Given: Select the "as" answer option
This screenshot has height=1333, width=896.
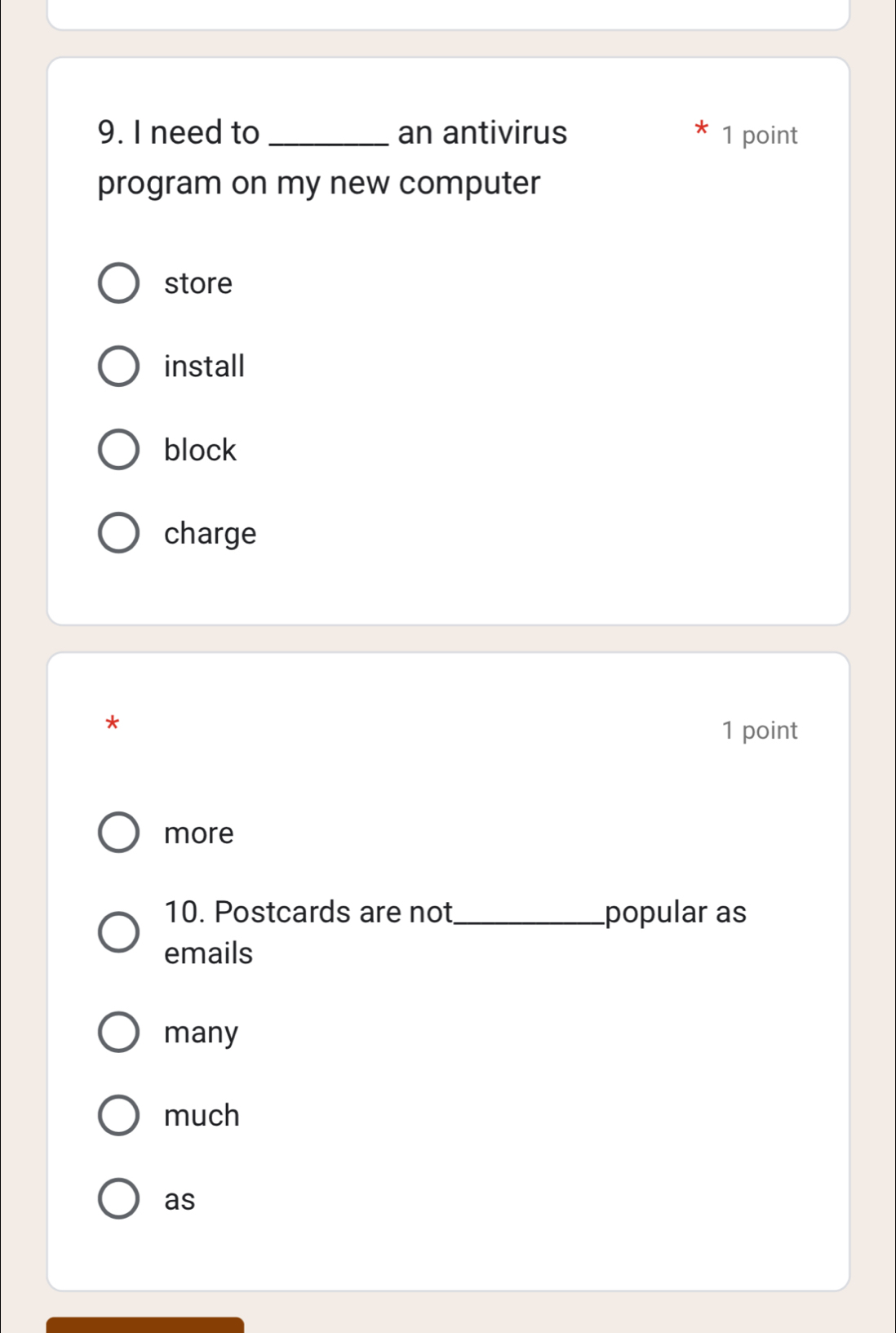Looking at the screenshot, I should click(118, 1199).
